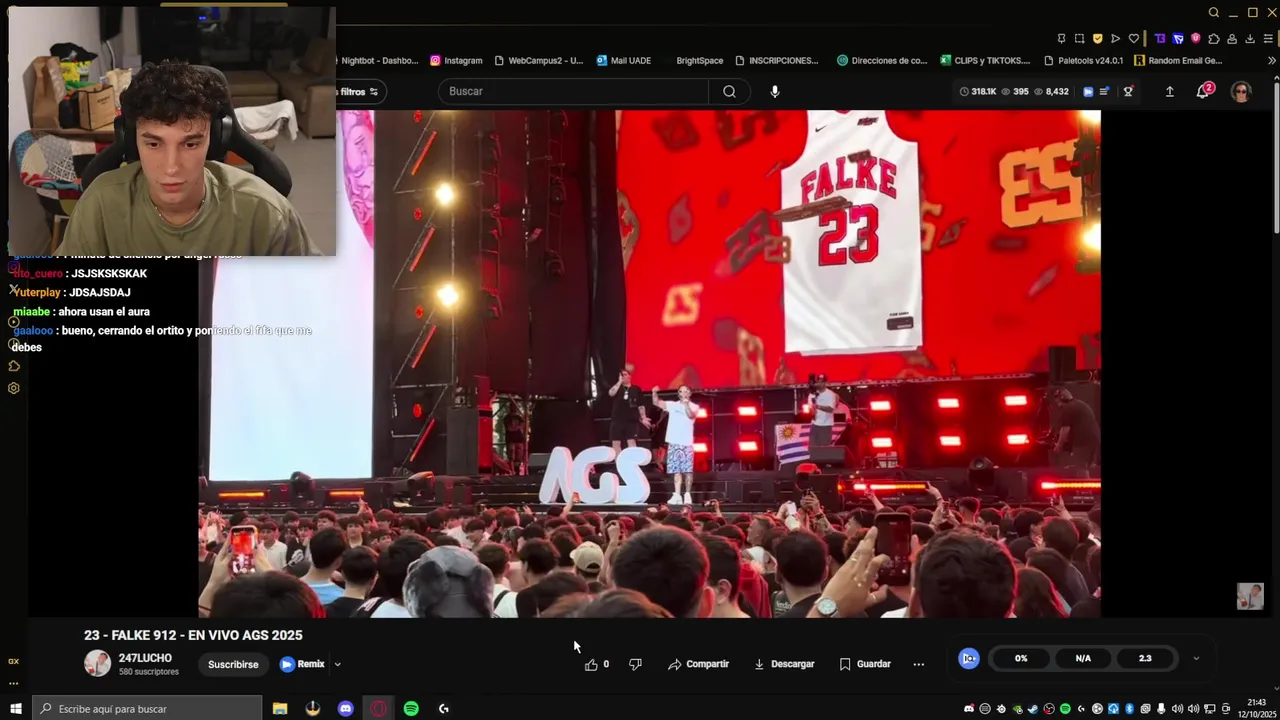1280x720 pixels.
Task: Click the upload arrow icon
Action: click(1169, 91)
